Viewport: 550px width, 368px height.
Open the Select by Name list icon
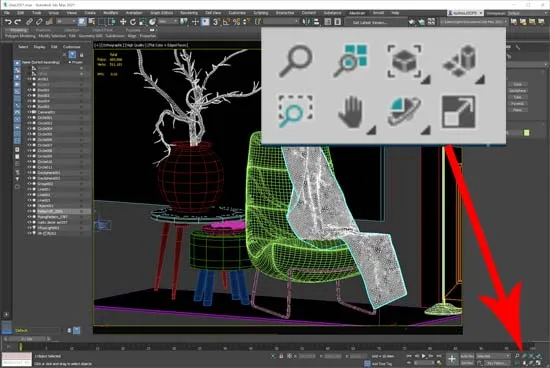pos(92,22)
